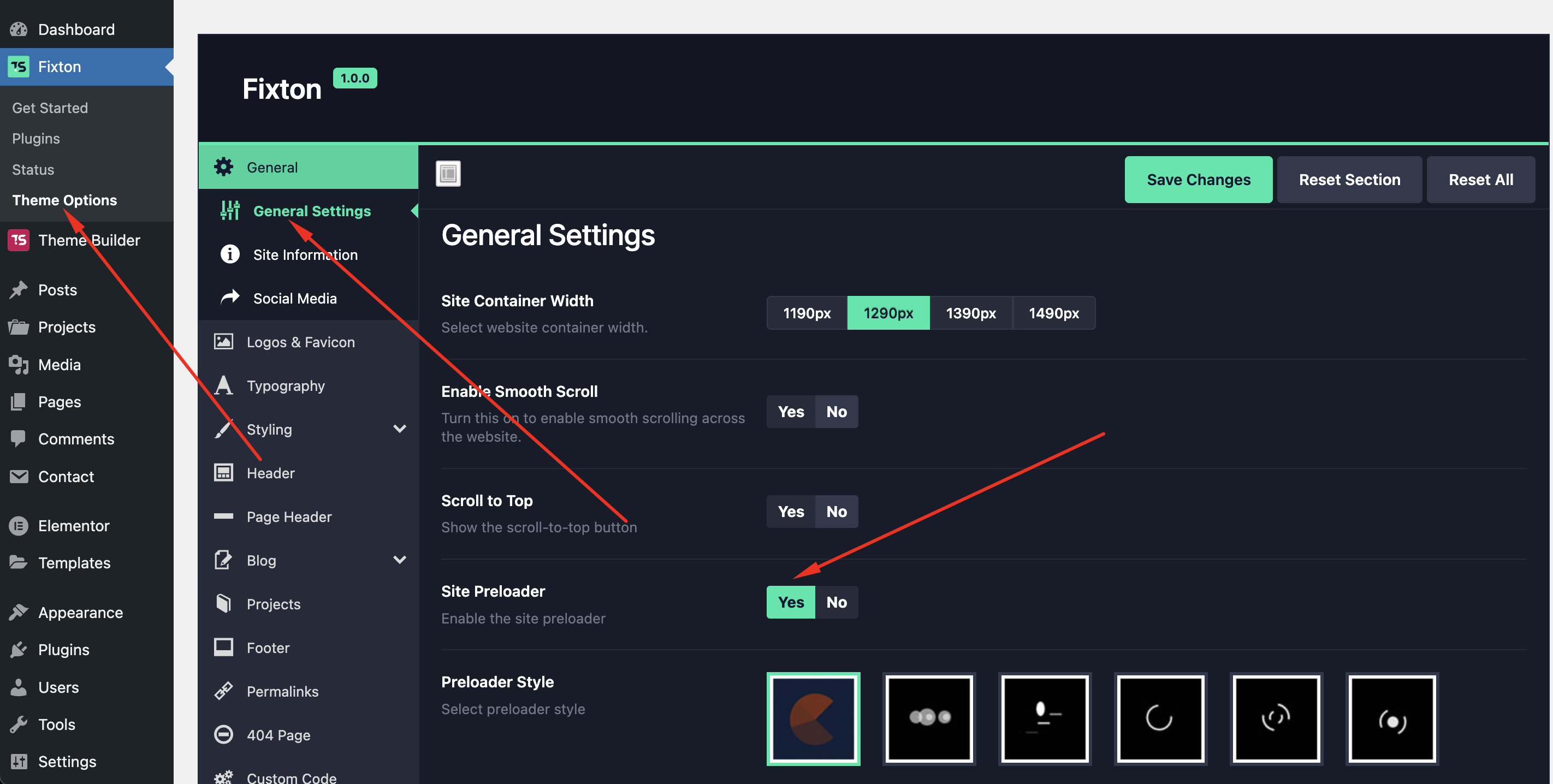Click the Elementor icon in WordPress sidebar
Image resolution: width=1553 pixels, height=784 pixels.
[x=19, y=525]
